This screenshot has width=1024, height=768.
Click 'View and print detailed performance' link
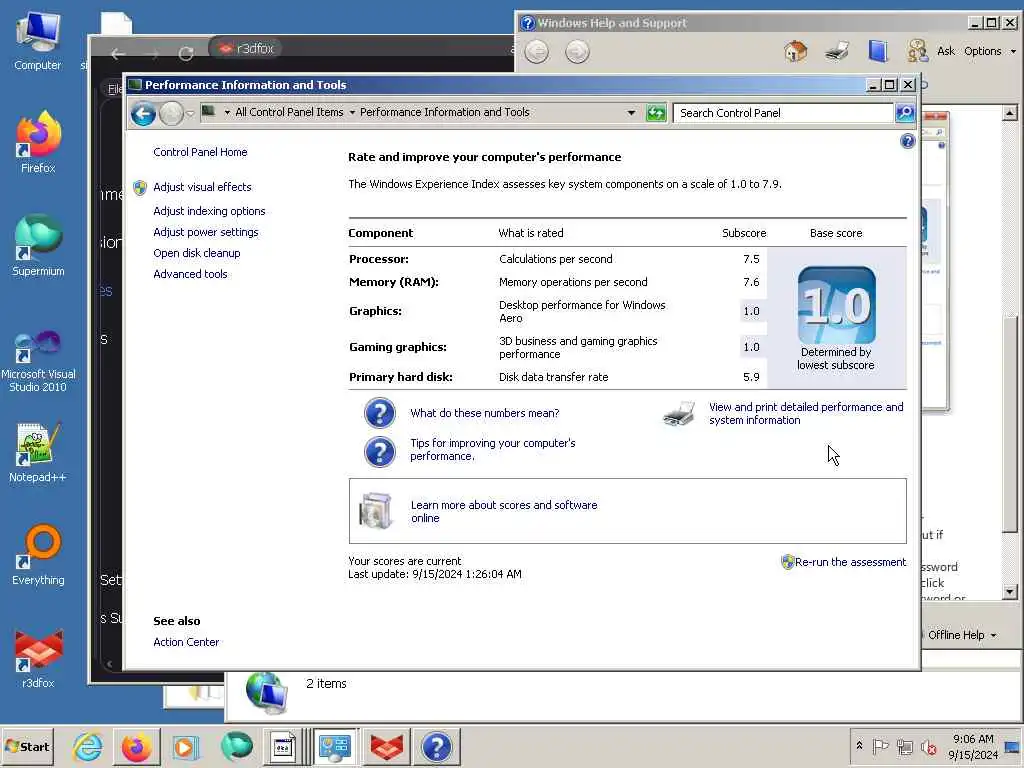806,413
